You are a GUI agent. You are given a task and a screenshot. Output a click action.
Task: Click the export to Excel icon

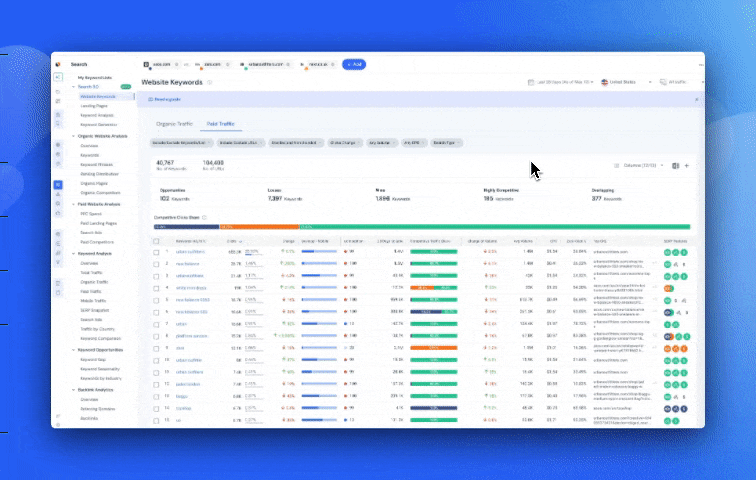[676, 165]
